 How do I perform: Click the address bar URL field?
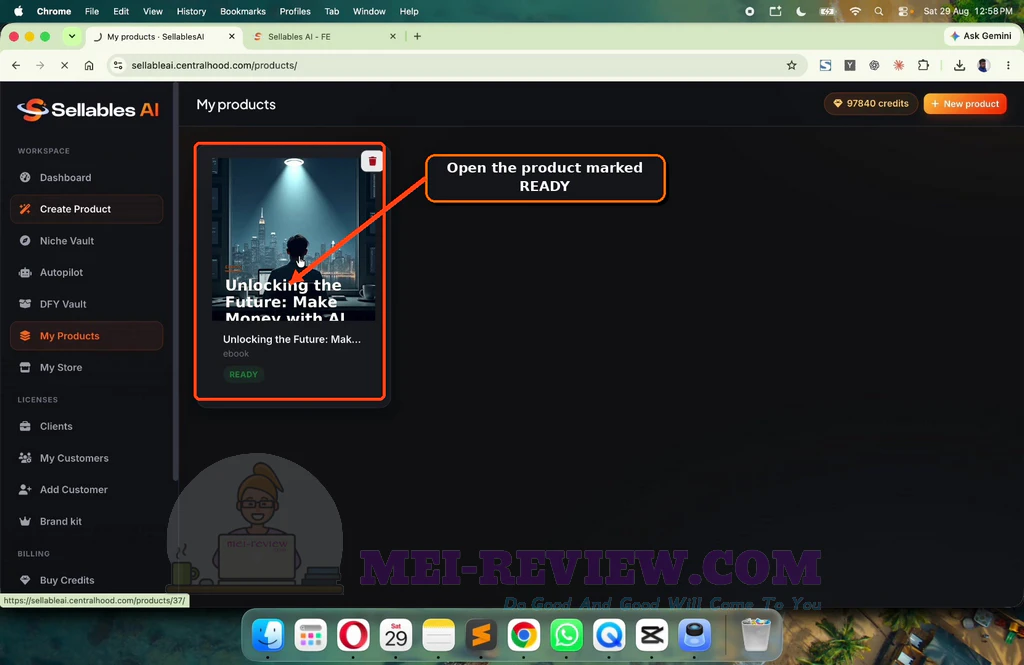coord(457,65)
